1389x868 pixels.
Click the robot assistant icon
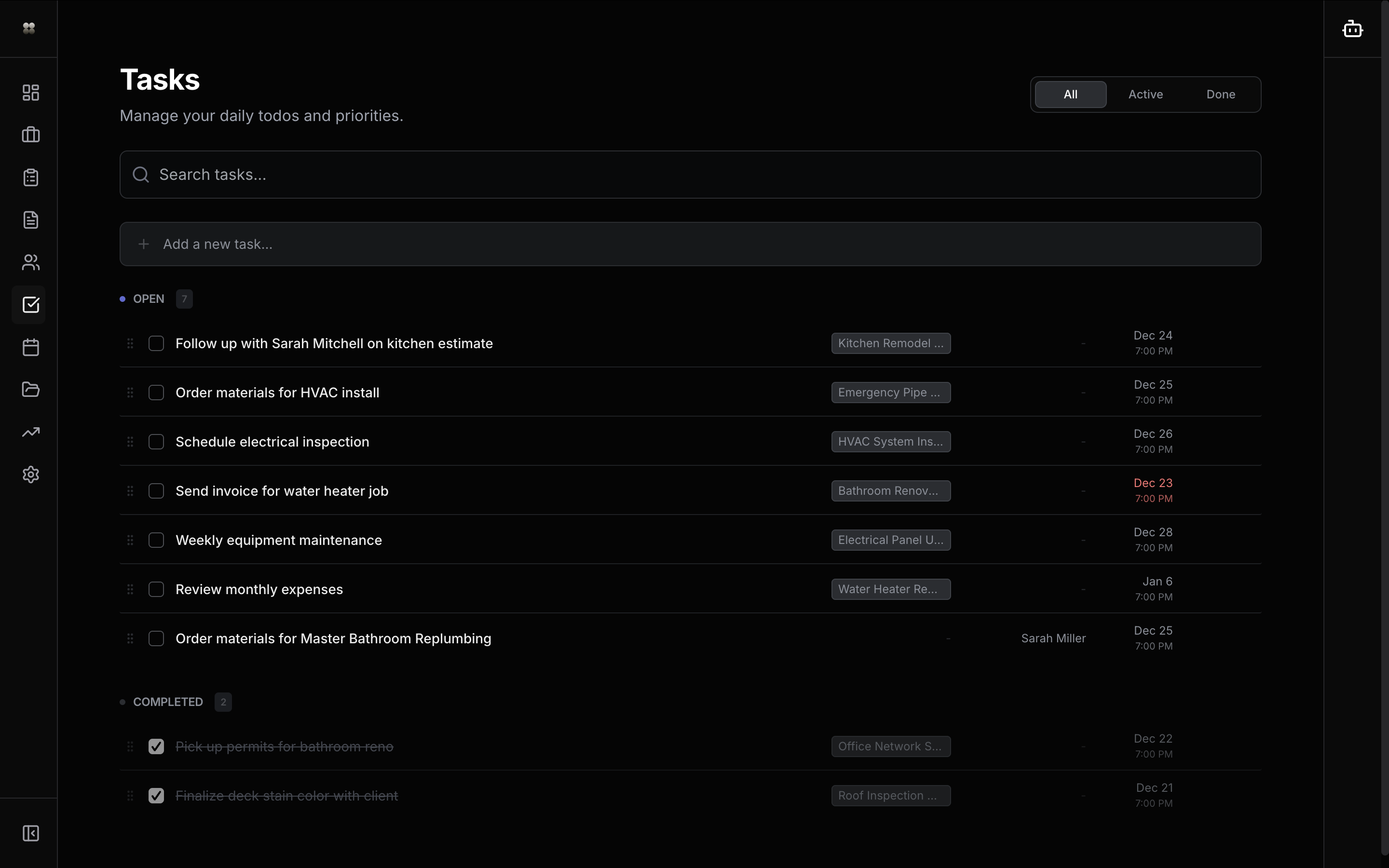coord(1352,29)
